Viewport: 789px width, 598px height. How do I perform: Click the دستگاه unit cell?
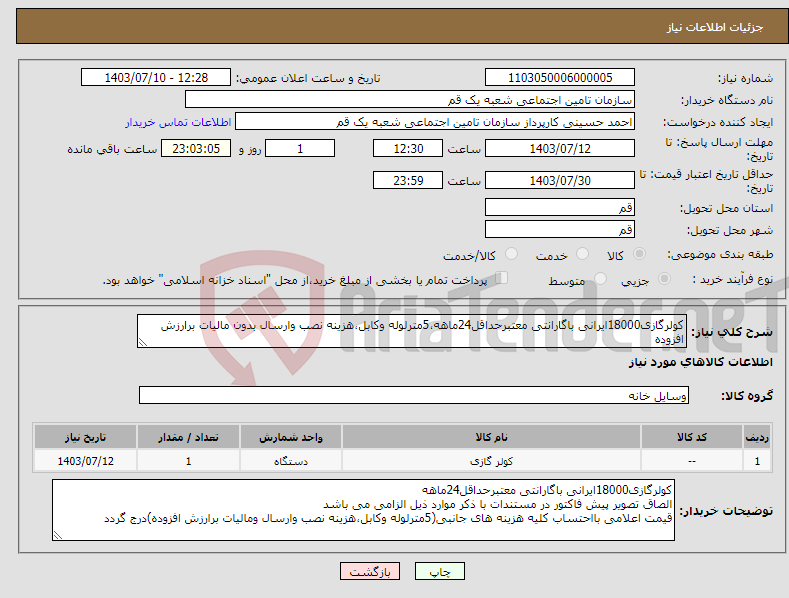coord(291,461)
